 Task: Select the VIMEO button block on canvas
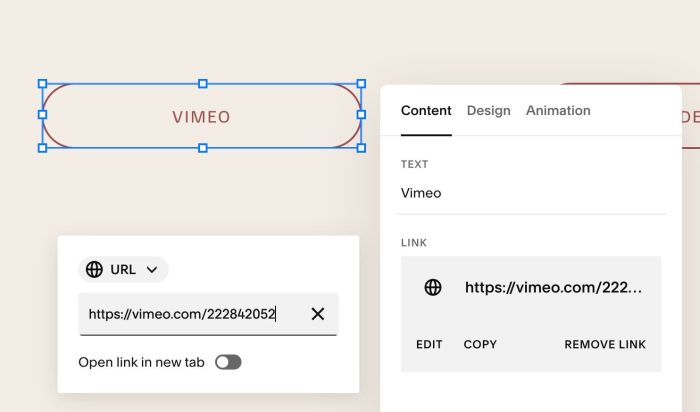point(202,116)
